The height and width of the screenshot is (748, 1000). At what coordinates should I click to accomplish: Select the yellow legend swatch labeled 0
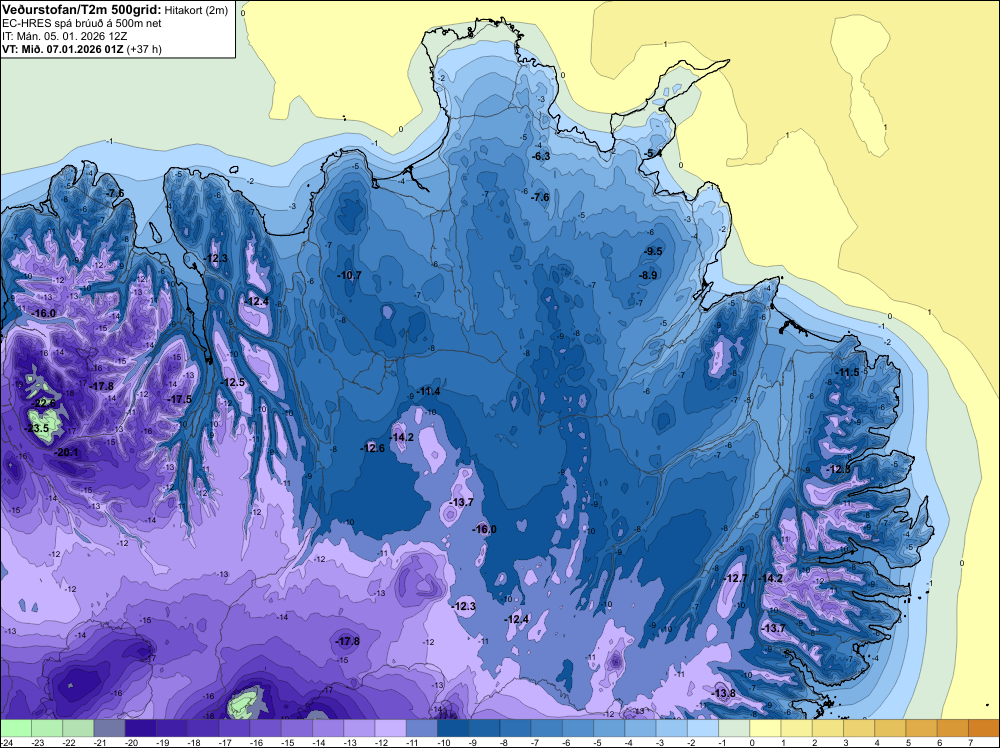click(x=765, y=728)
